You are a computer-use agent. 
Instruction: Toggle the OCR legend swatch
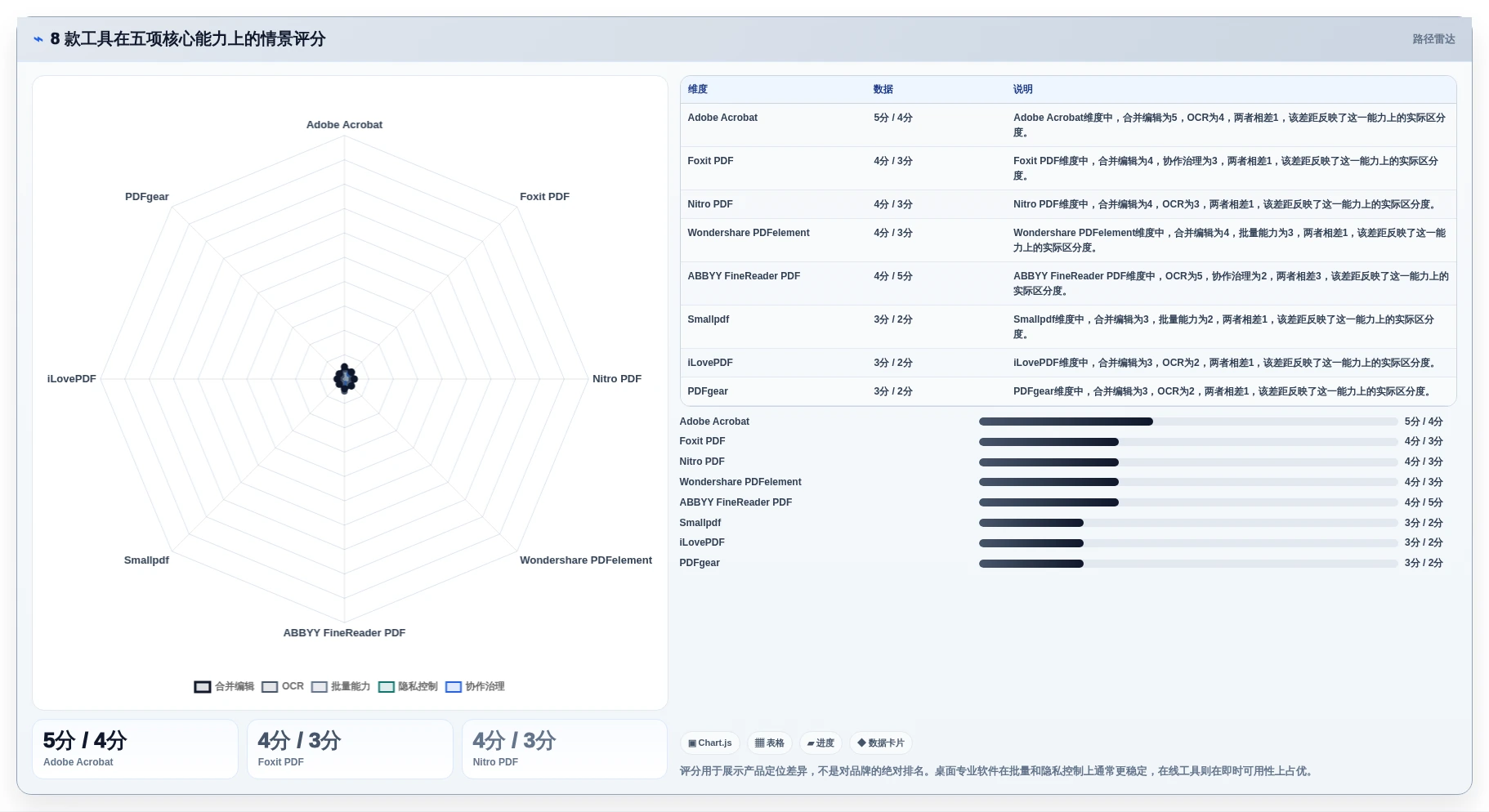270,687
